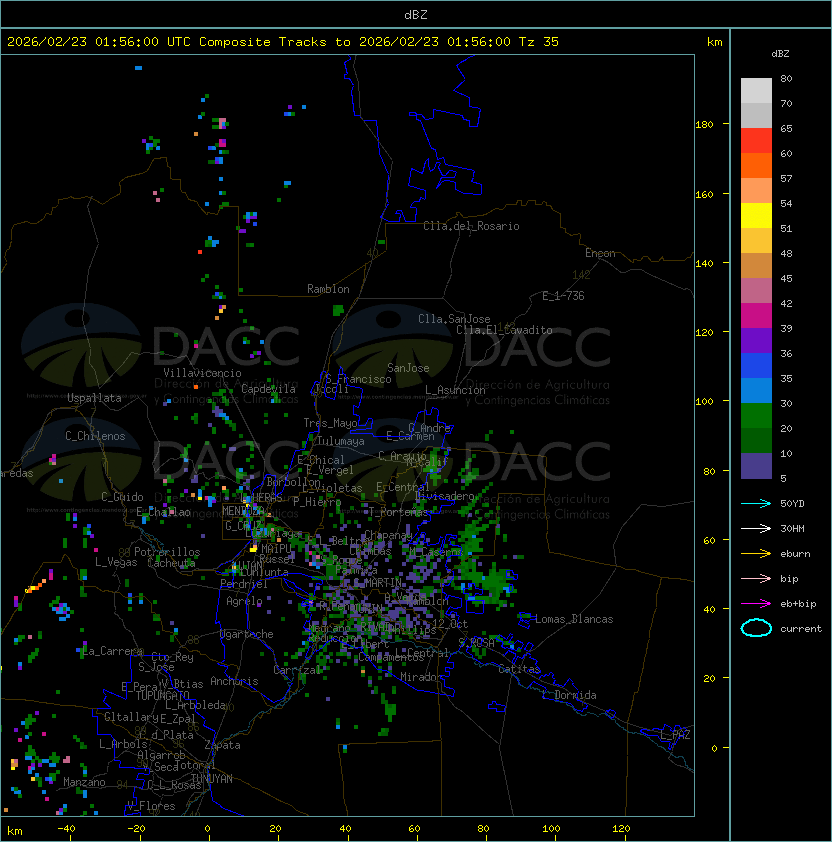Click the 'Anchoris' map label
This screenshot has height=842, width=832.
coord(234,681)
